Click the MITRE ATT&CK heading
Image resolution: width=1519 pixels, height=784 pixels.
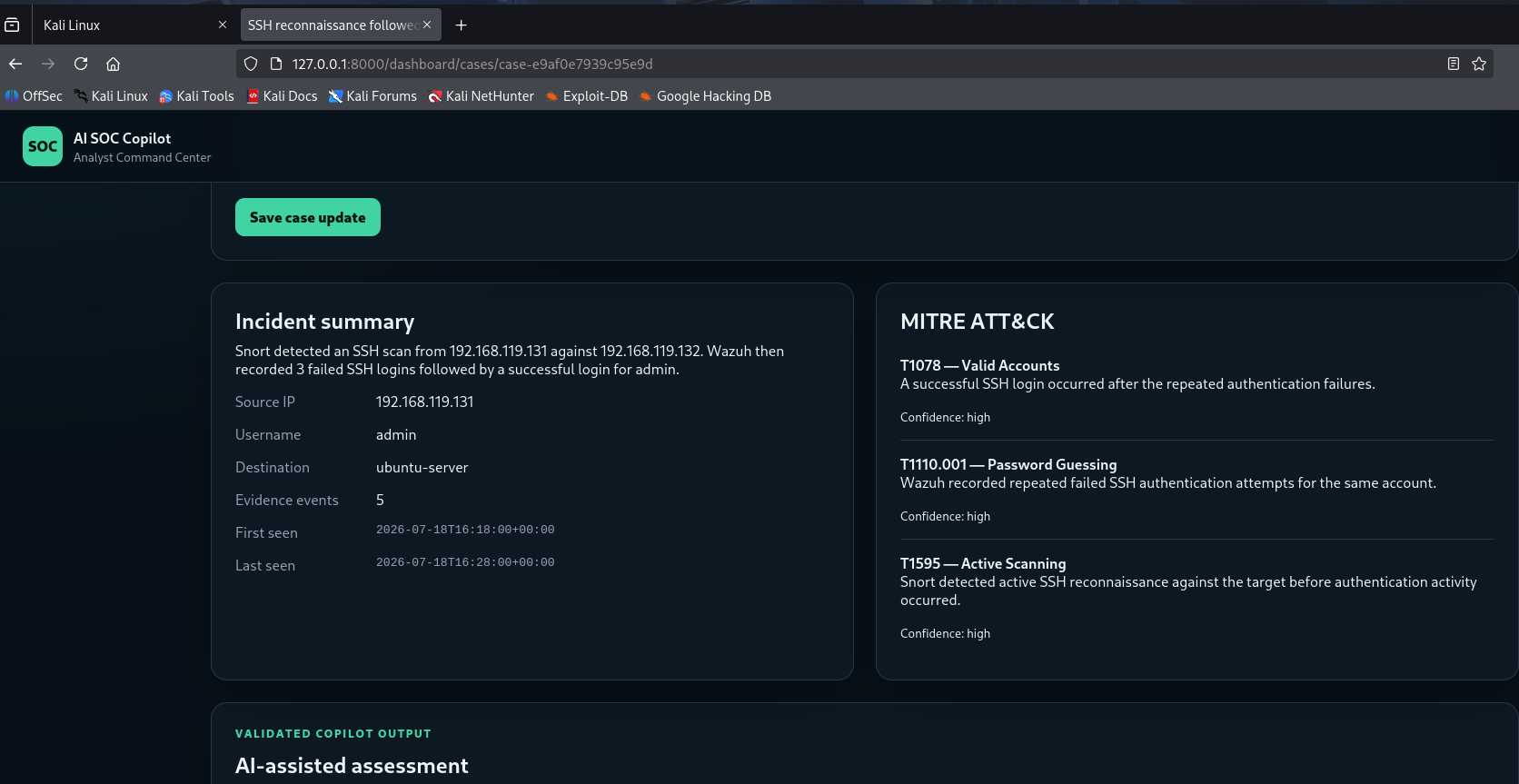point(977,322)
